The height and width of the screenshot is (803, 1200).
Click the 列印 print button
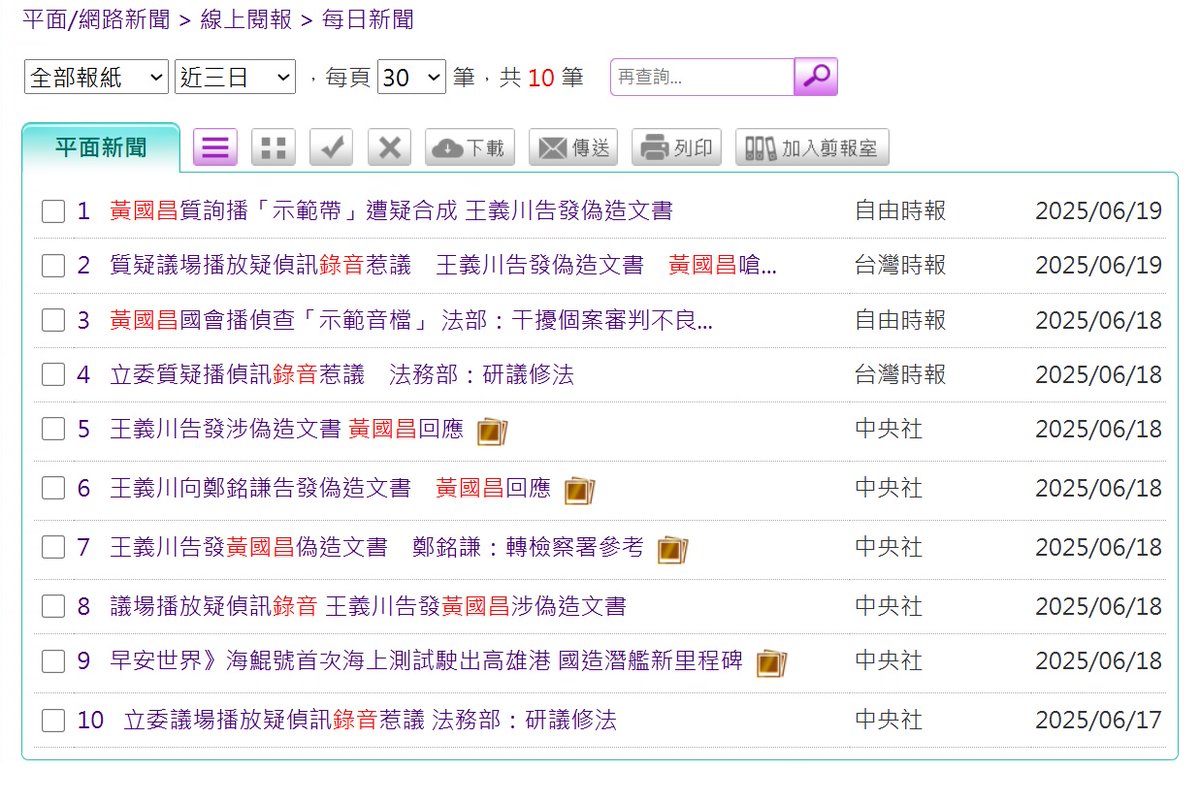(x=676, y=148)
